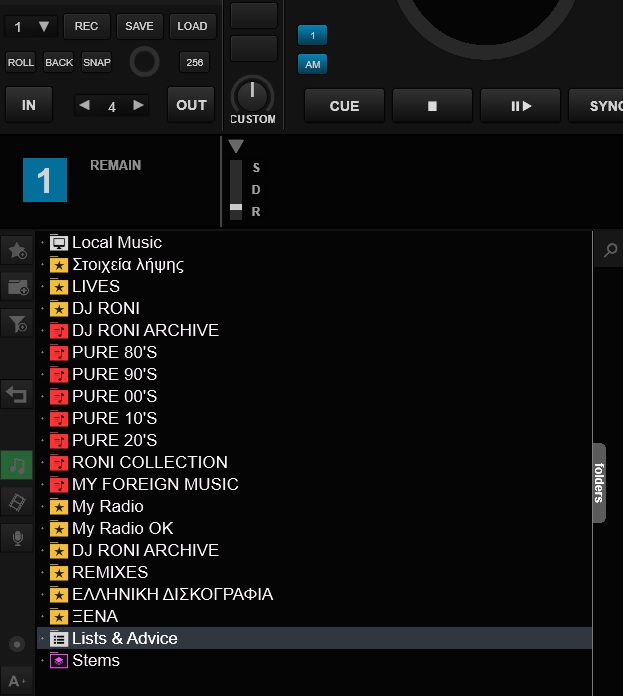Viewport: 623px width, 696px height.
Task: Toggle the SNAP option
Action: [x=97, y=62]
